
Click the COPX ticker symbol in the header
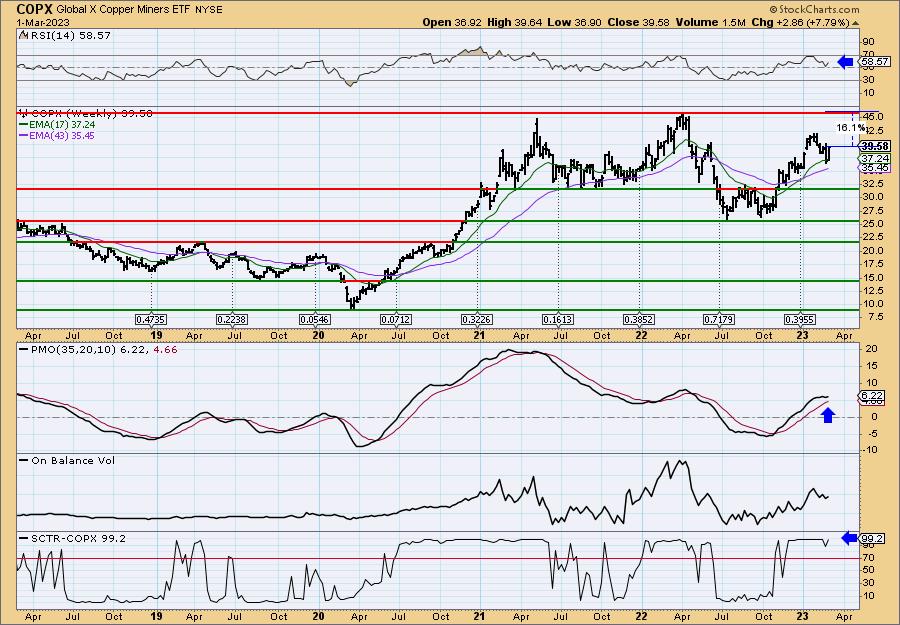pos(33,9)
